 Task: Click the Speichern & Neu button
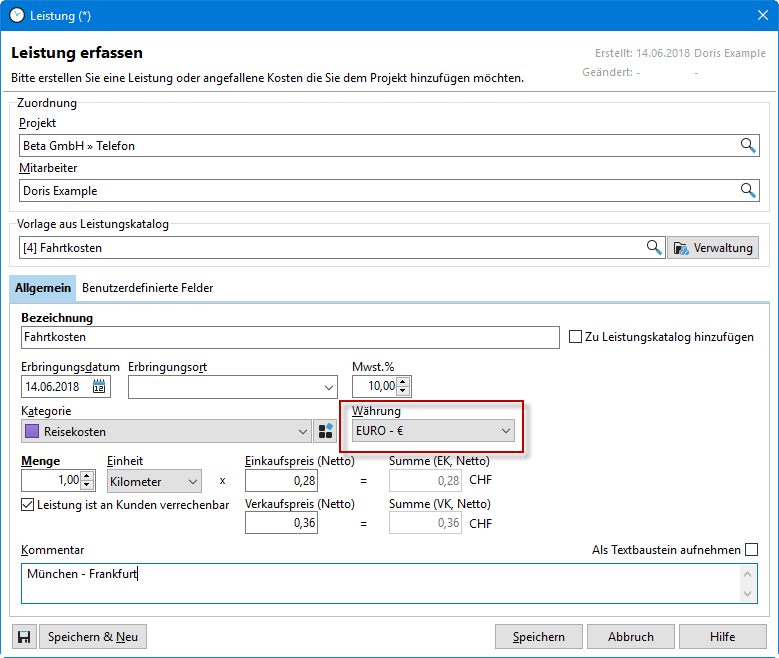coord(93,637)
